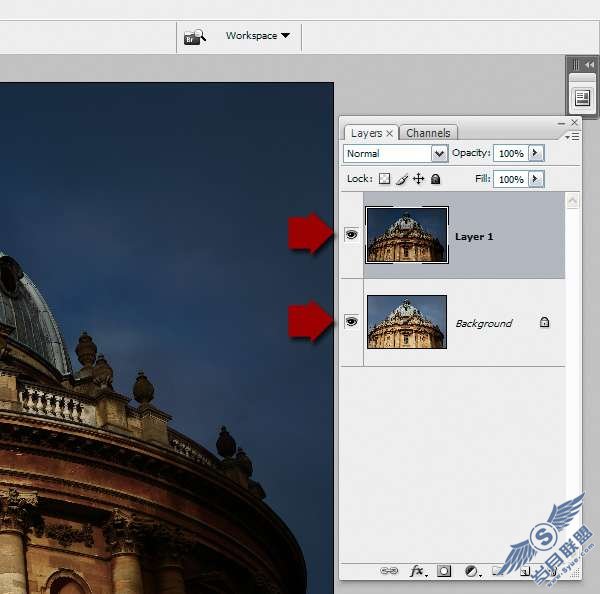Collapse dock with double-arrow icon

589,65
